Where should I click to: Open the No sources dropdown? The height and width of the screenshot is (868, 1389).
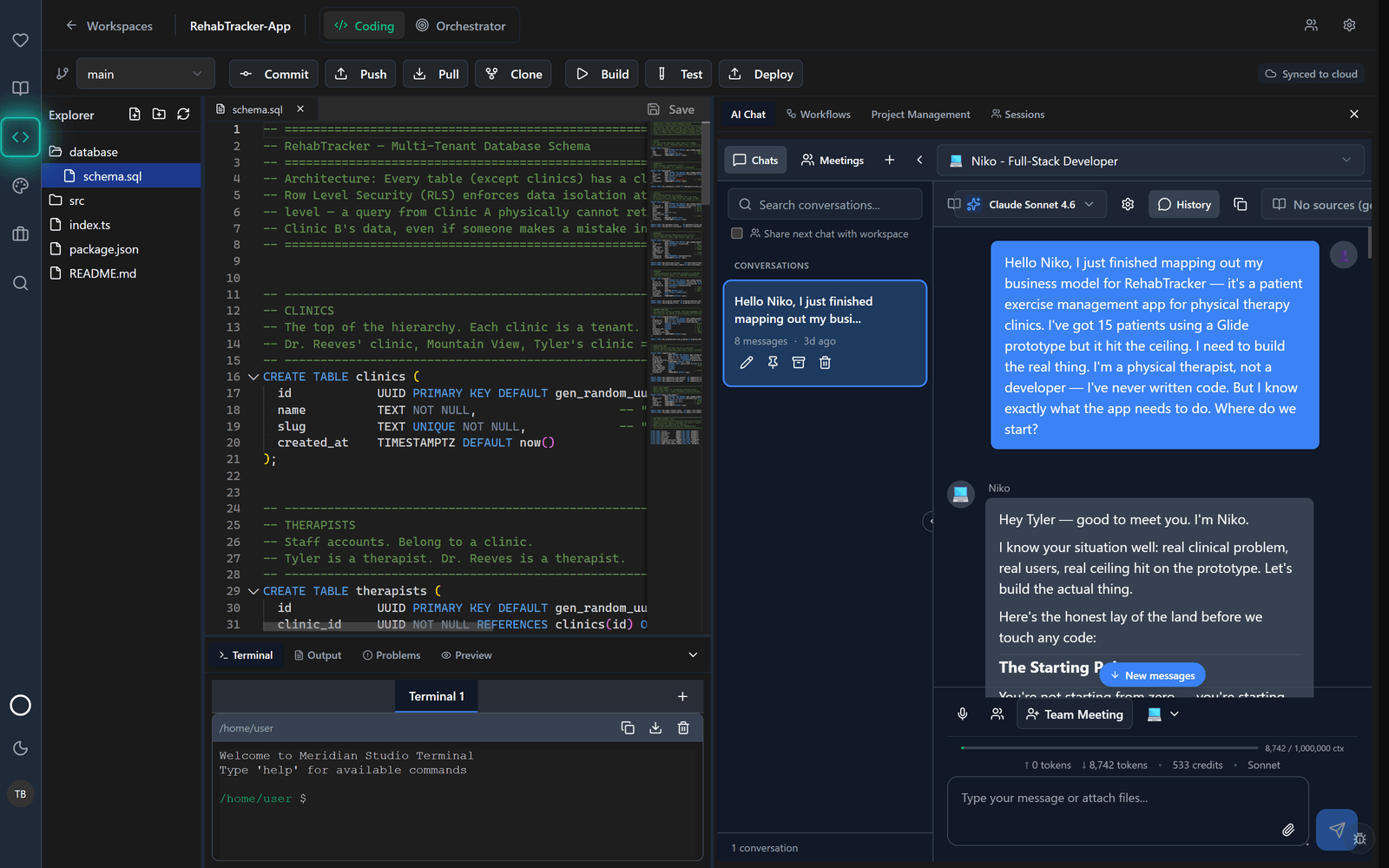1316,205
